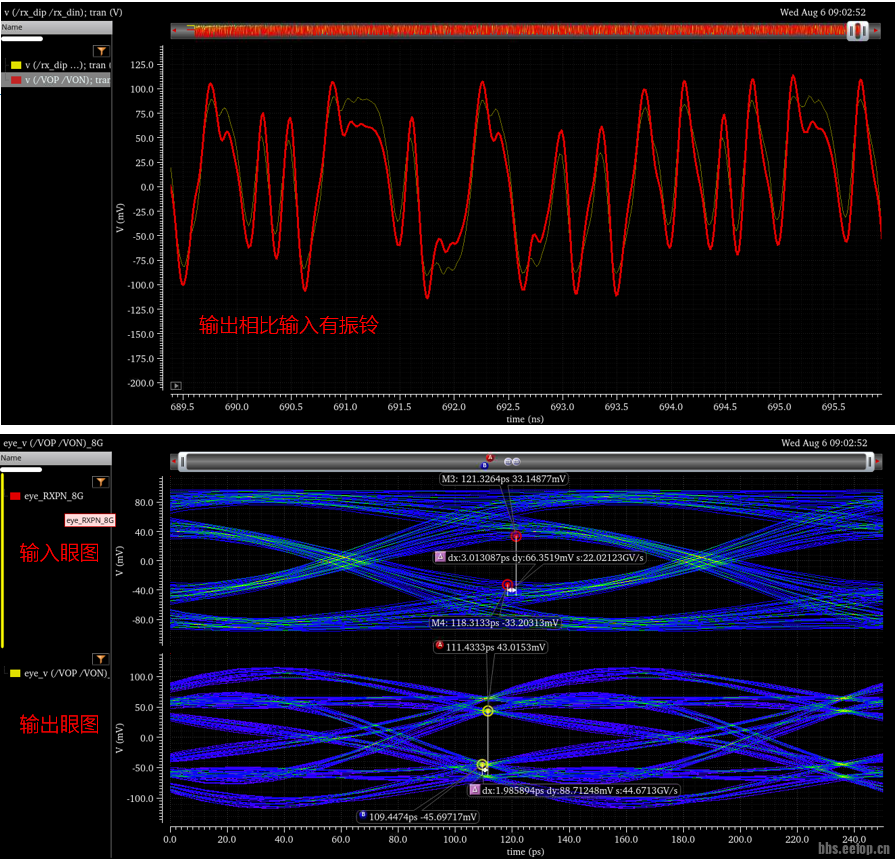Click the left red arrow of the eye diagram zoom bar
895x860 pixels.
tap(175, 462)
